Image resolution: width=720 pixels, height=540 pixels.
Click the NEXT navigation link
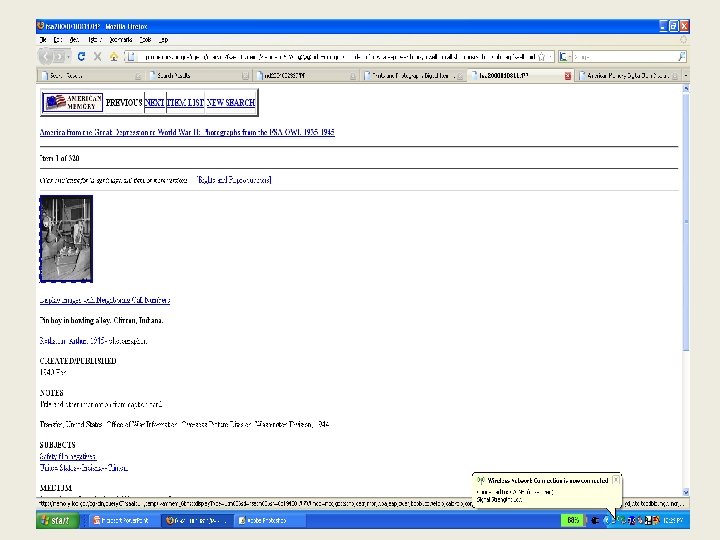(155, 102)
